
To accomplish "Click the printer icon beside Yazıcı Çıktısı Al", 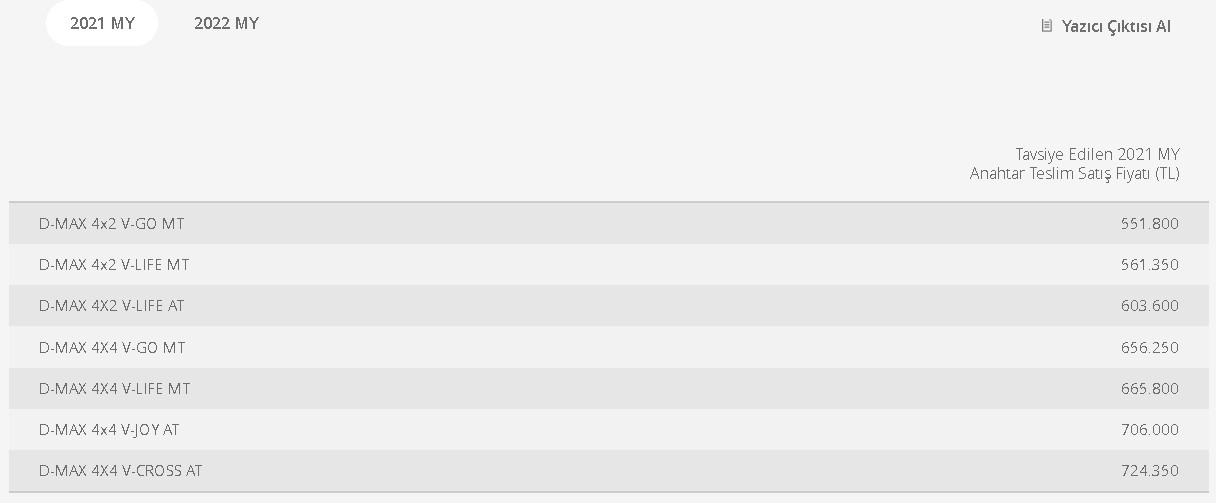I will click(1047, 26).
